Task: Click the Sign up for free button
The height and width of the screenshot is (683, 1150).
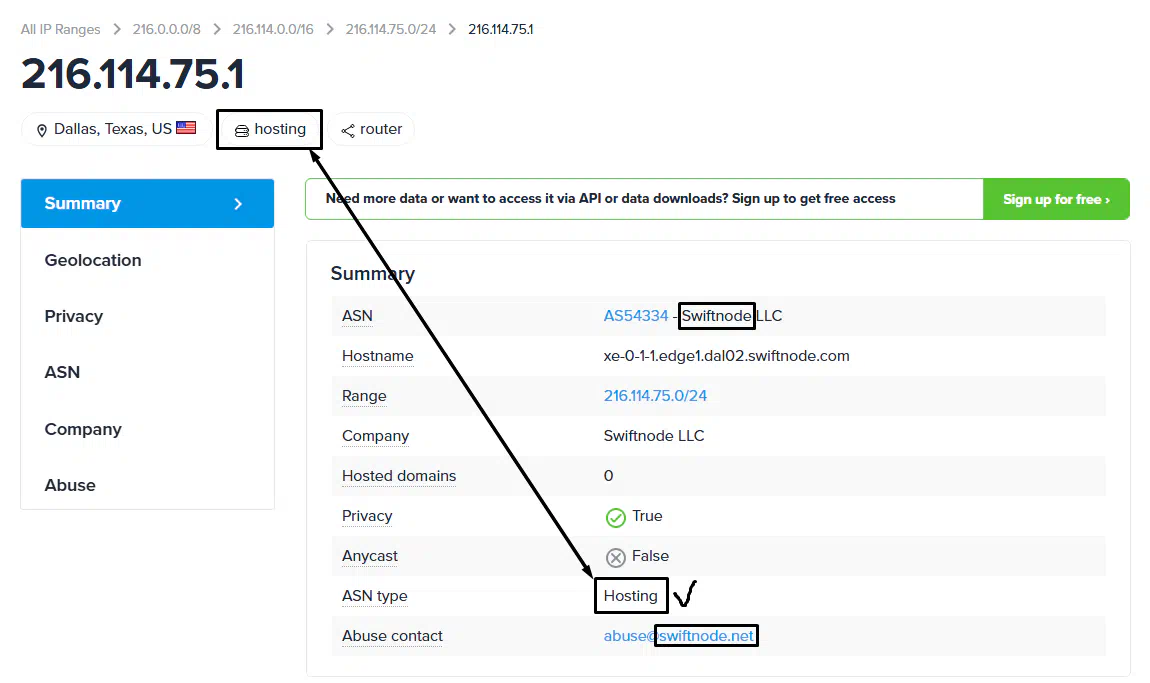Action: [1056, 199]
